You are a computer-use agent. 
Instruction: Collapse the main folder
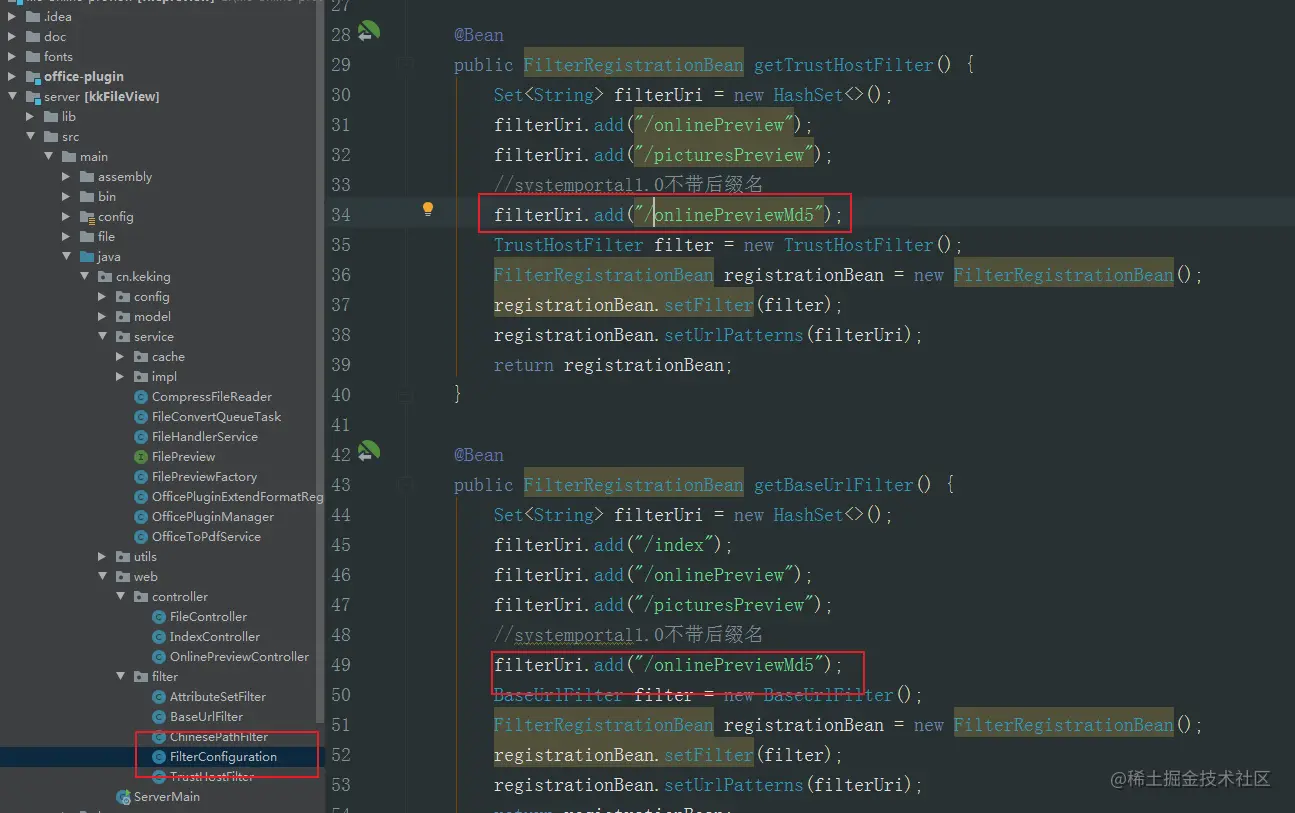(x=48, y=157)
